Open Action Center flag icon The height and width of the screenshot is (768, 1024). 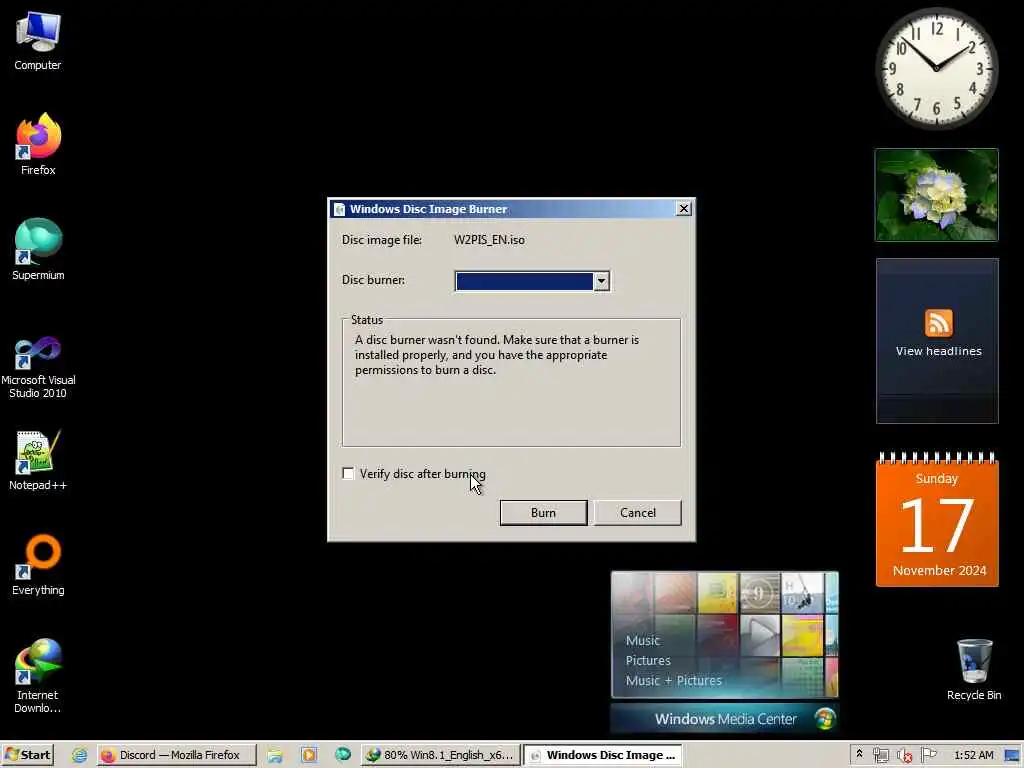(x=929, y=755)
